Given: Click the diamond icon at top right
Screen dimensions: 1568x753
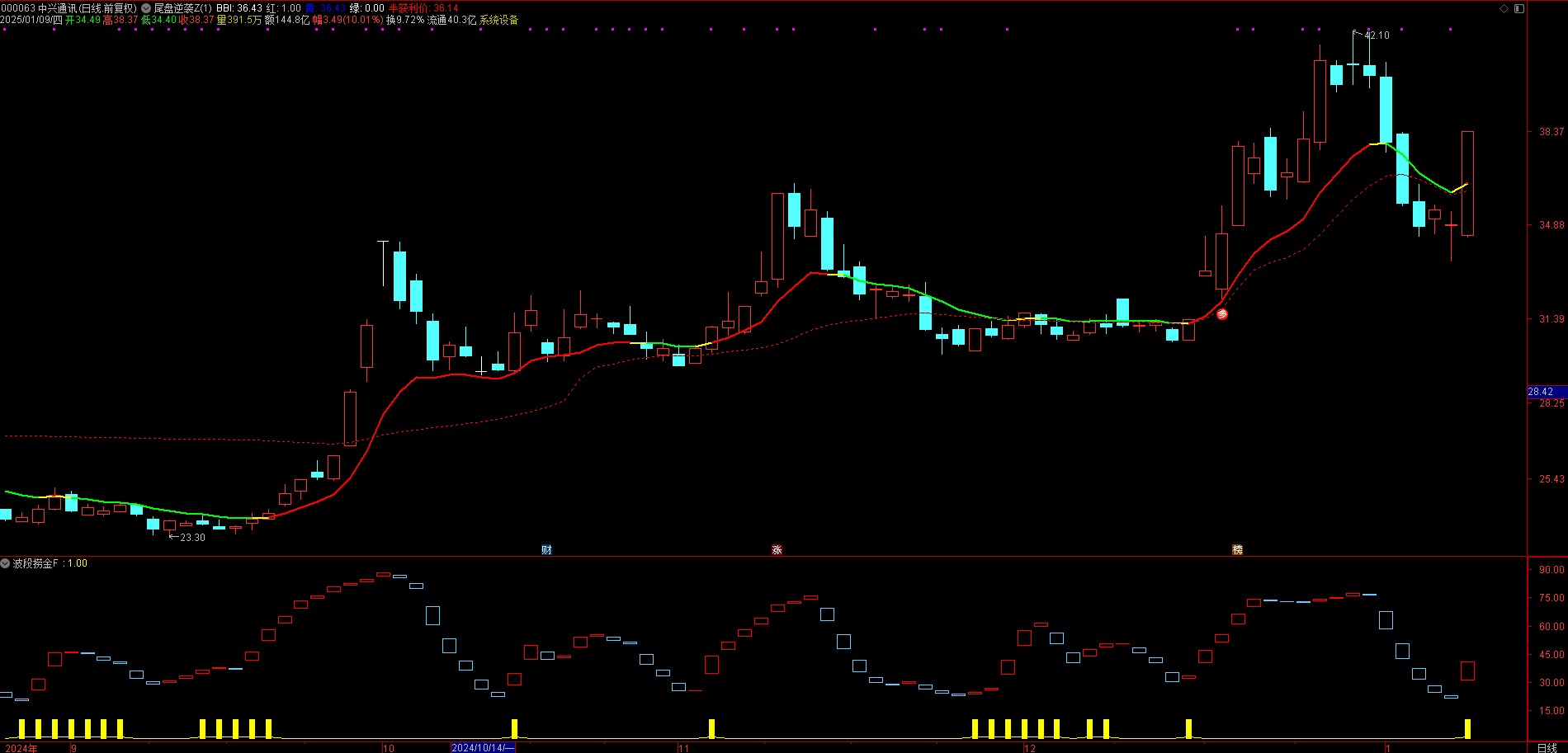Looking at the screenshot, I should pyautogui.click(x=1504, y=8).
